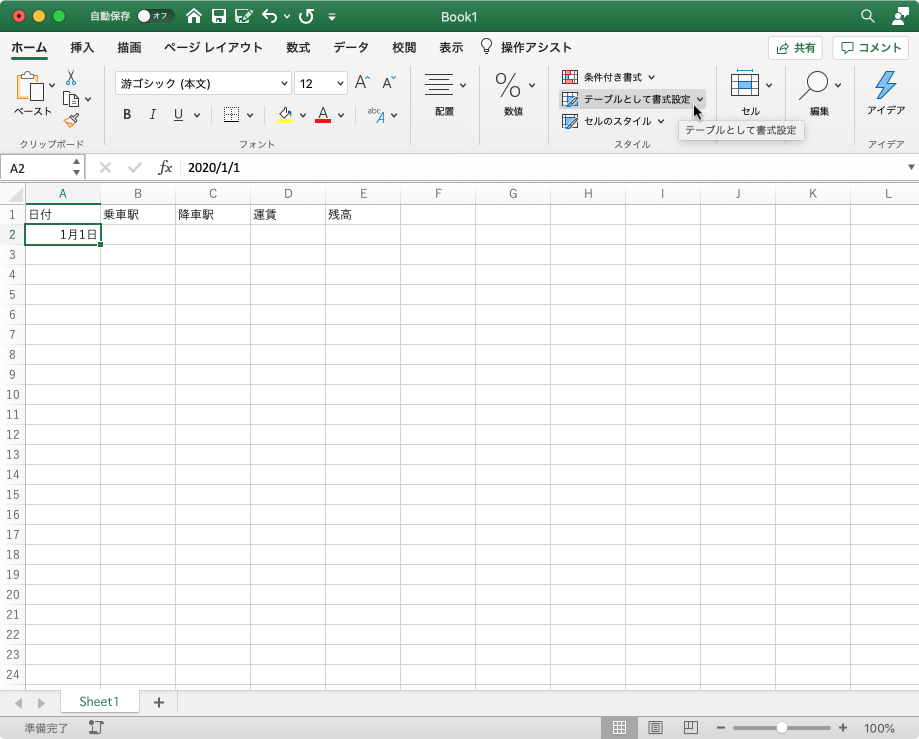Click the select-all corner triangle
The width and height of the screenshot is (919, 739).
(x=13, y=194)
